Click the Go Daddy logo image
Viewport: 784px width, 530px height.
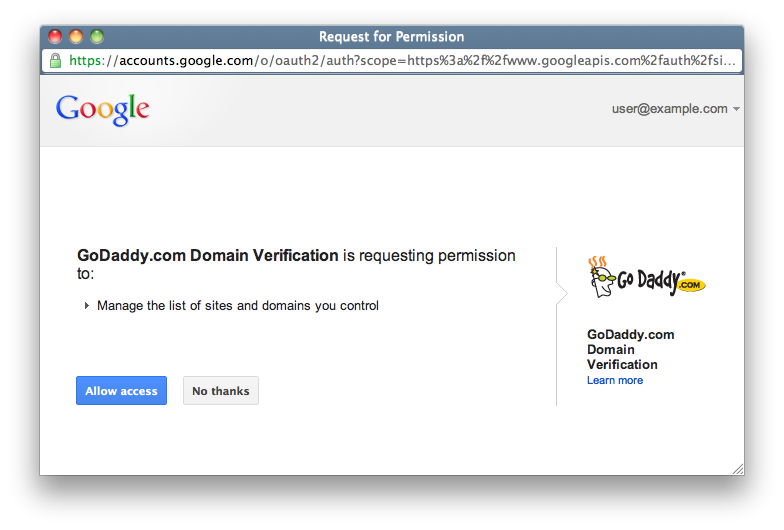(x=647, y=279)
